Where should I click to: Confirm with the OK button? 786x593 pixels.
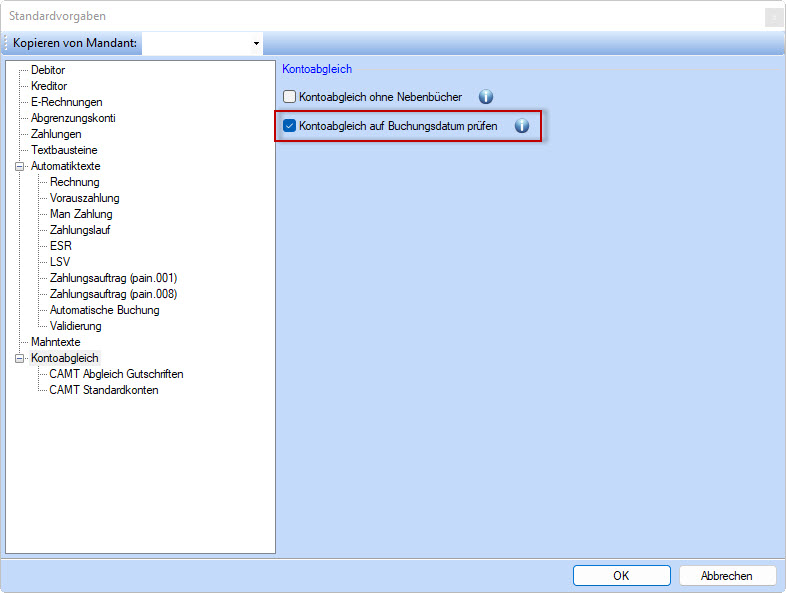(622, 575)
